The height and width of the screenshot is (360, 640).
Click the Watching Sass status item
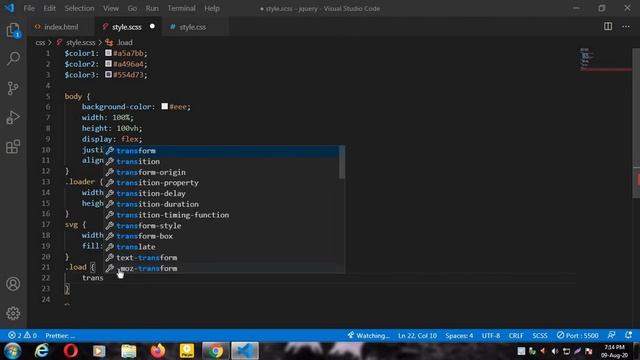[369, 336]
